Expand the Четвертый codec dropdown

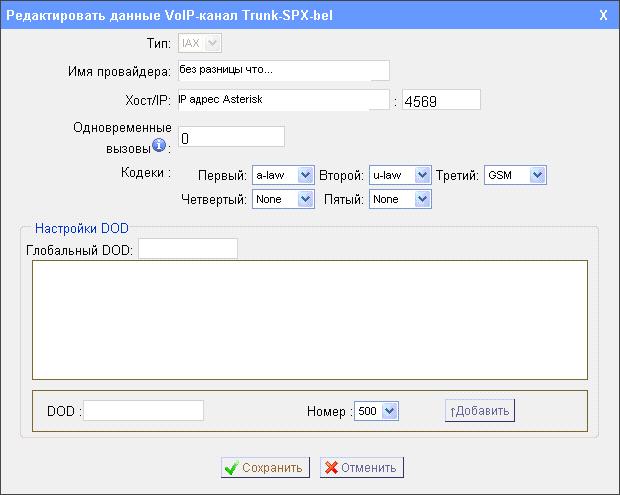pos(283,199)
